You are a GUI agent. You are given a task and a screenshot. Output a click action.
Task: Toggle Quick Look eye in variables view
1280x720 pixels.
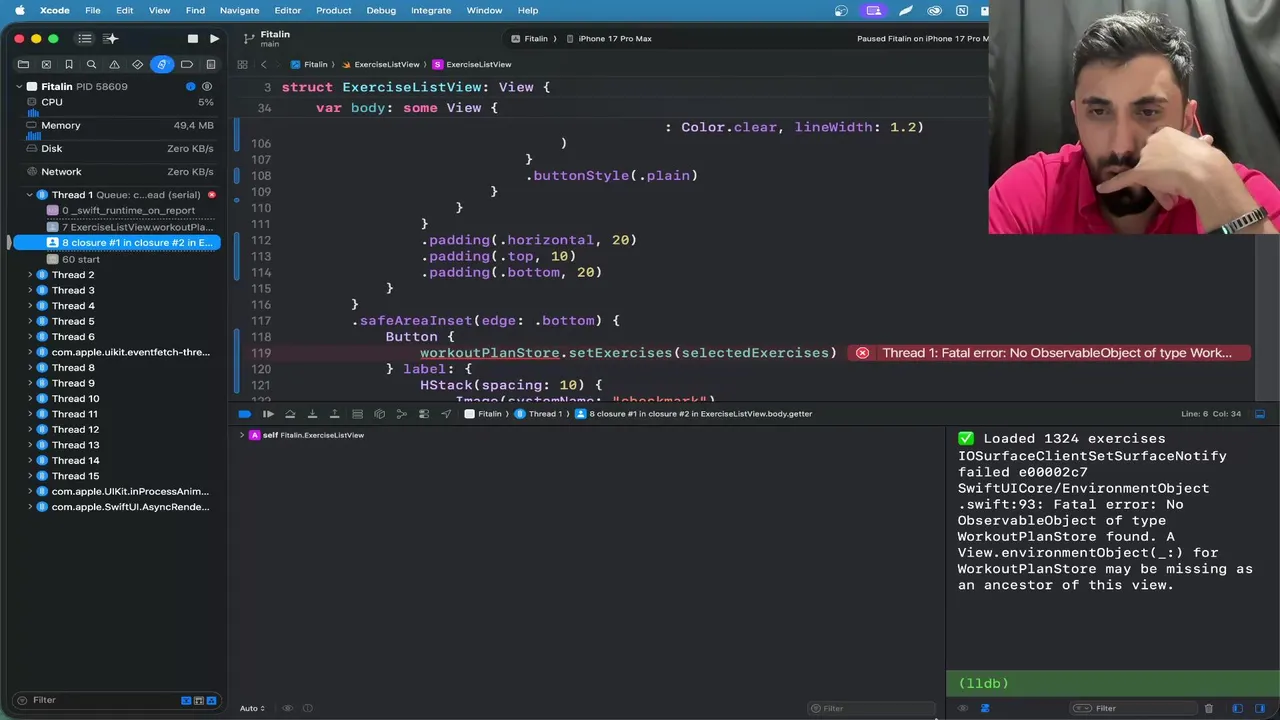click(x=288, y=708)
